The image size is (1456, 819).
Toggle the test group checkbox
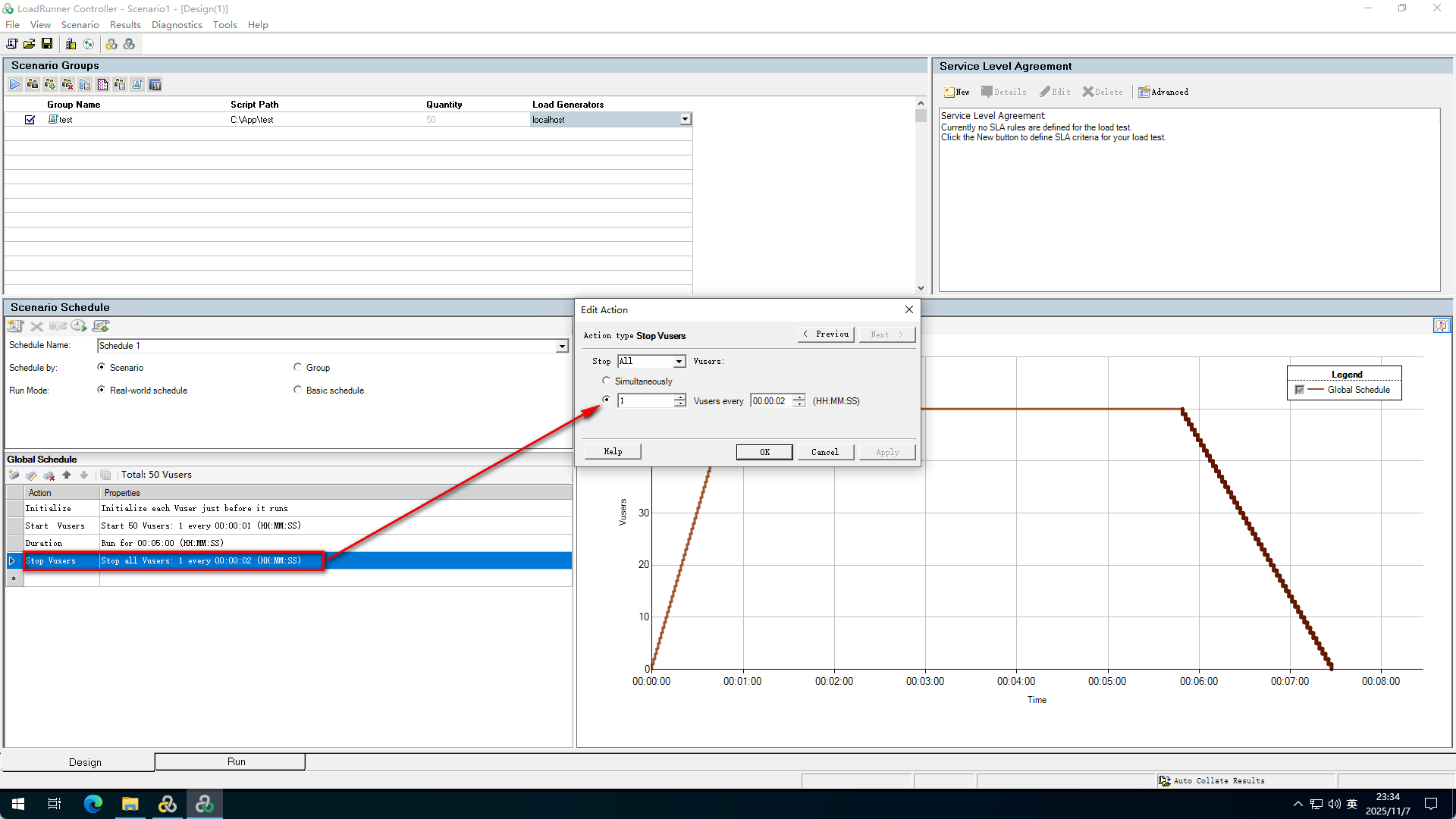[x=30, y=120]
